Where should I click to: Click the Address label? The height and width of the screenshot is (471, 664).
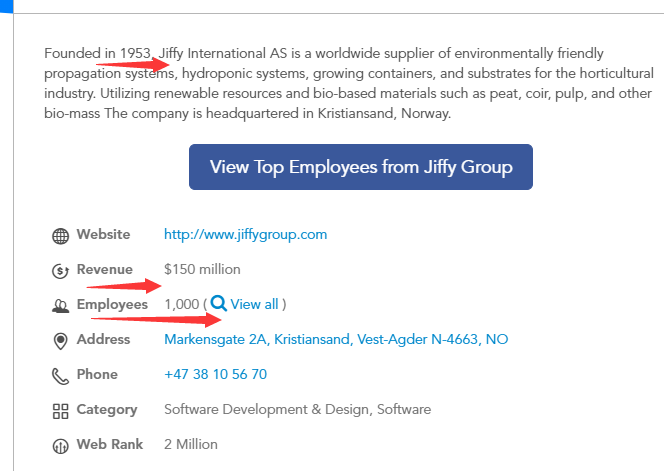(x=103, y=339)
